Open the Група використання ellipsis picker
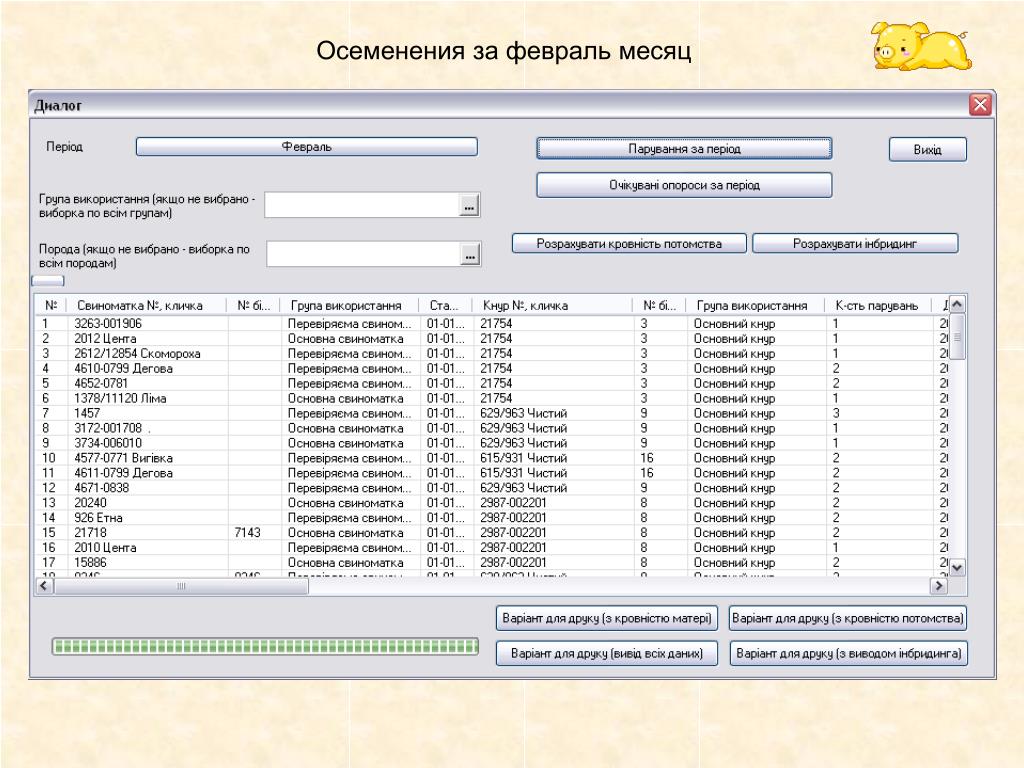1024x768 pixels. [469, 206]
